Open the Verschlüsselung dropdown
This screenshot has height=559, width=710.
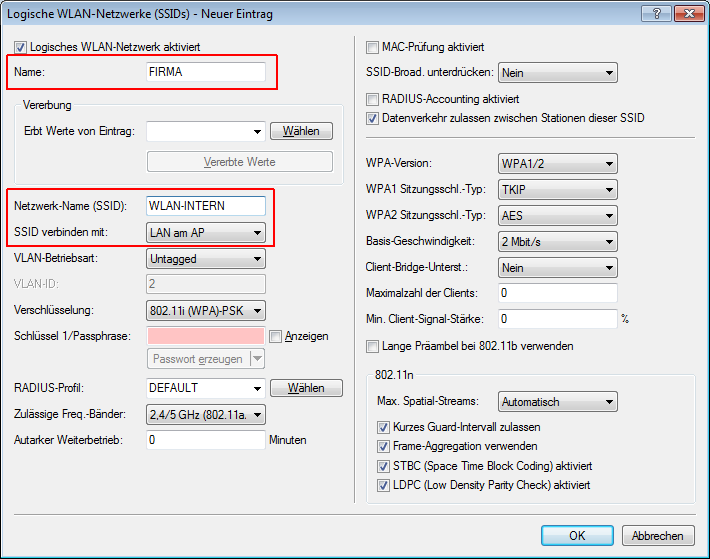(205, 310)
